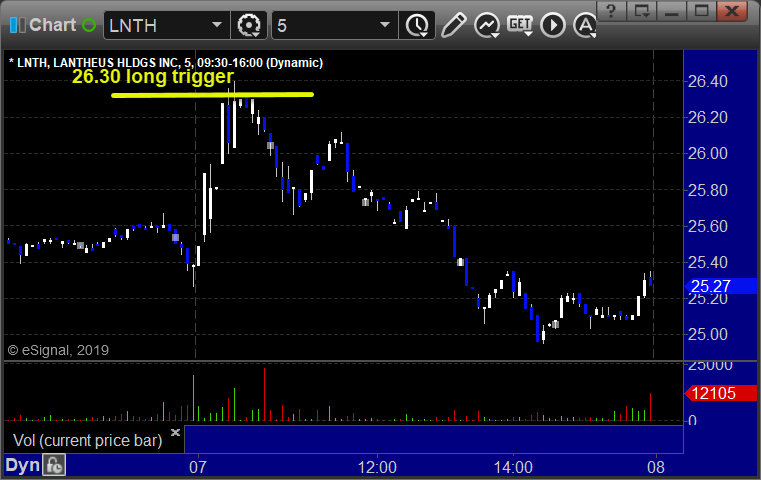Click the 12105 volume value marker

[720, 393]
